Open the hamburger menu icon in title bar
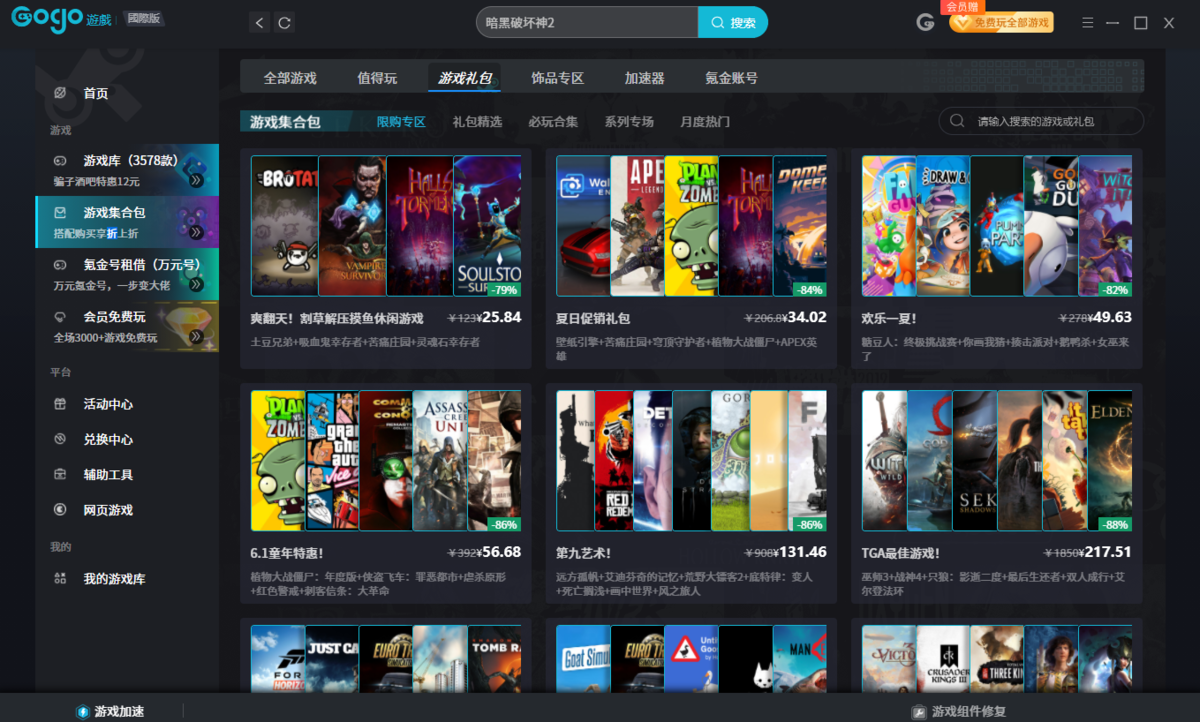Image resolution: width=1200 pixels, height=722 pixels. point(1088,22)
